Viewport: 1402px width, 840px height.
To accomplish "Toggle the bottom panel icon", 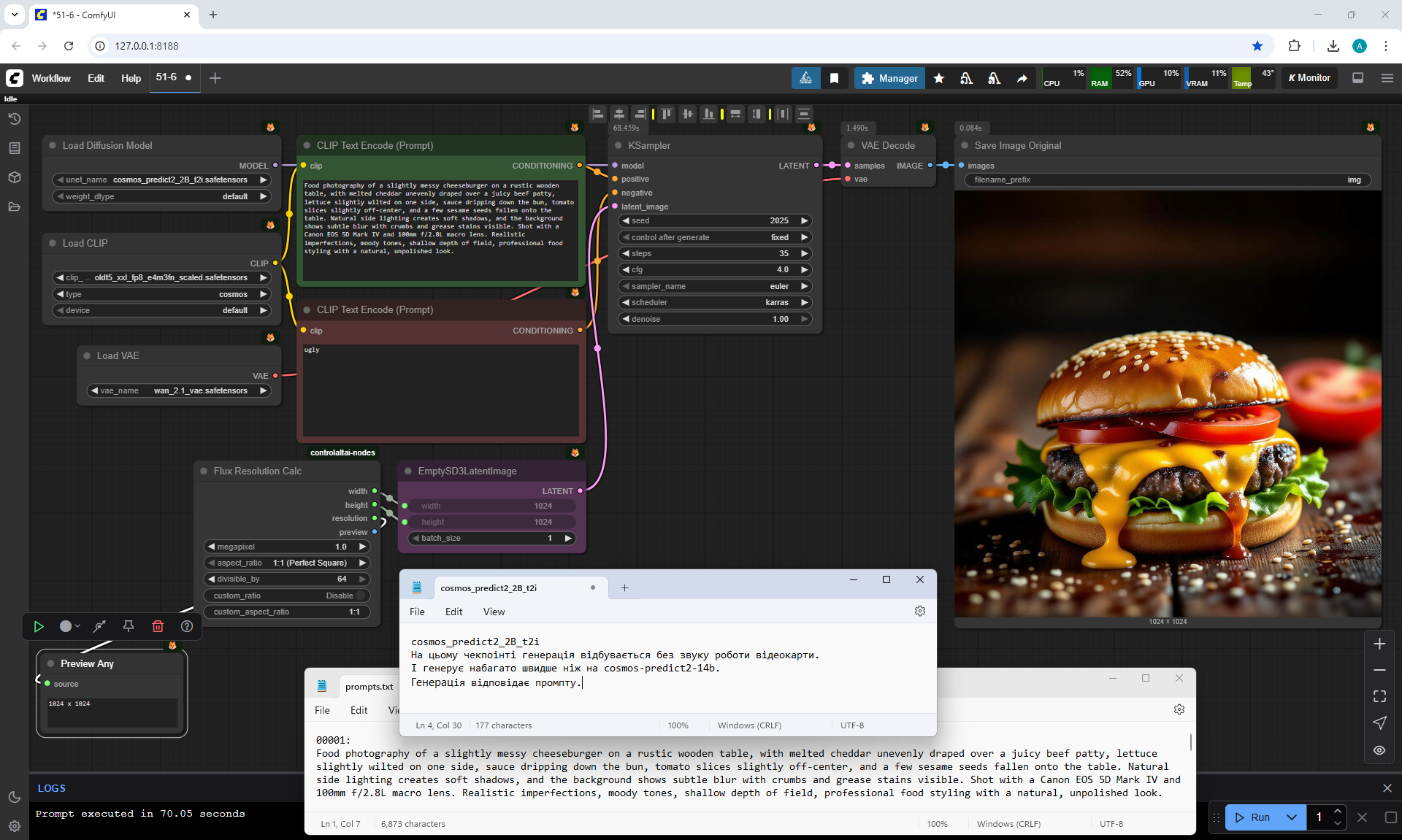I will (1357, 78).
